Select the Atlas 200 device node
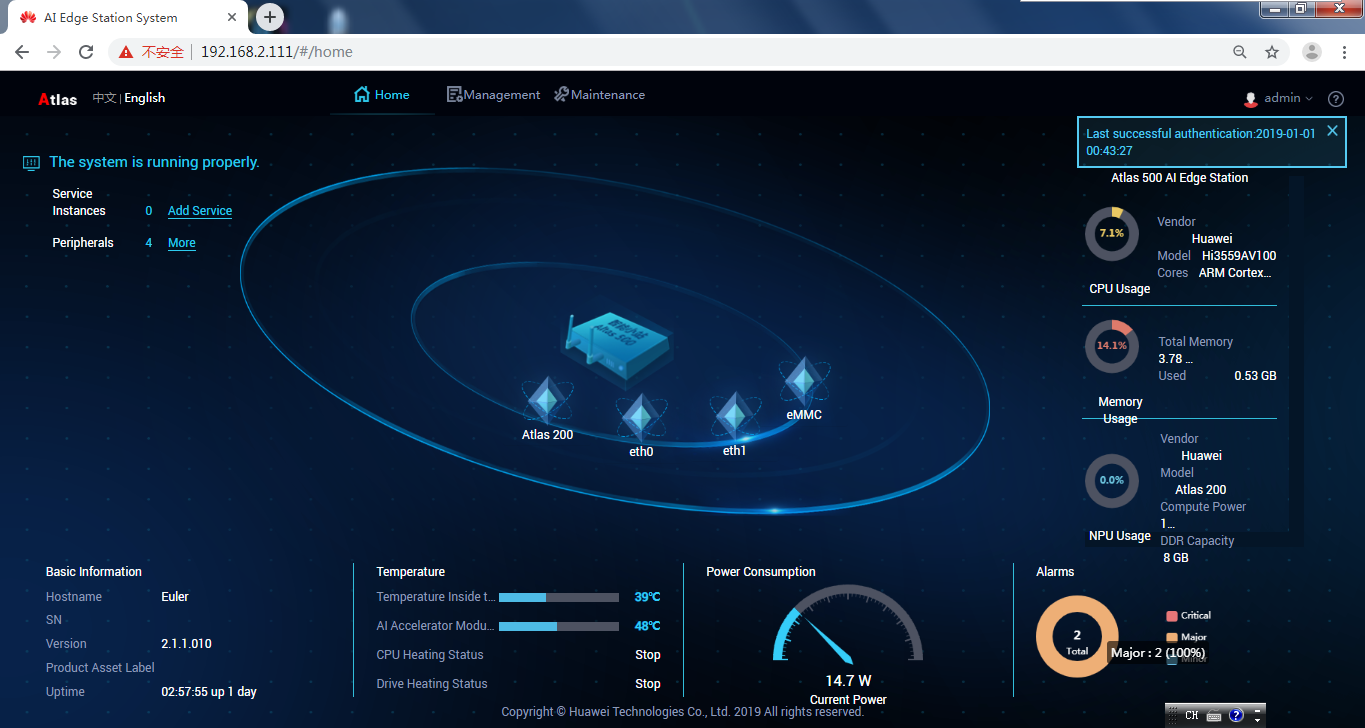Viewport: 1365px width, 728px height. pyautogui.click(x=547, y=408)
